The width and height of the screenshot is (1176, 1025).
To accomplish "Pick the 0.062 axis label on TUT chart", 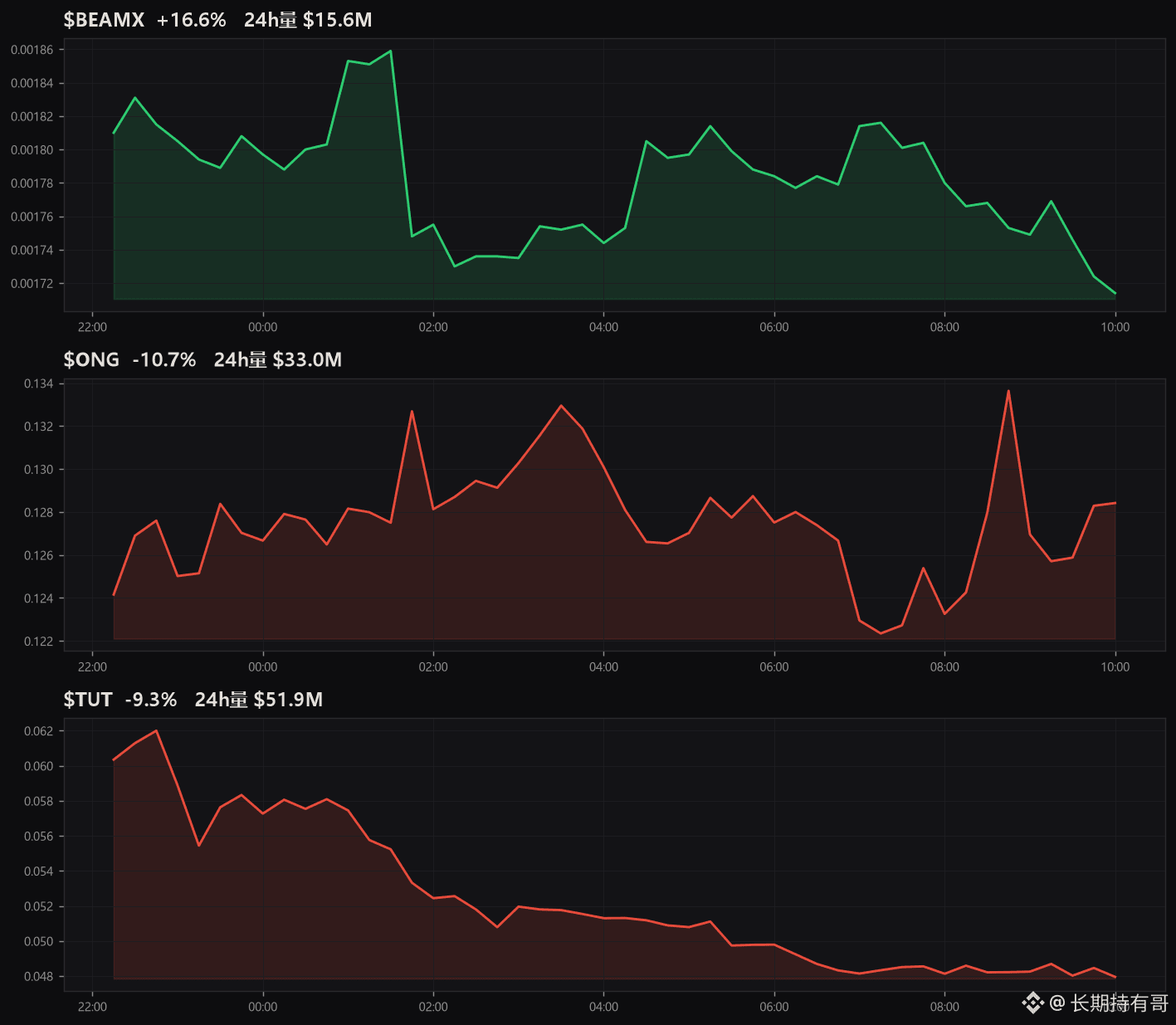I will (39, 731).
